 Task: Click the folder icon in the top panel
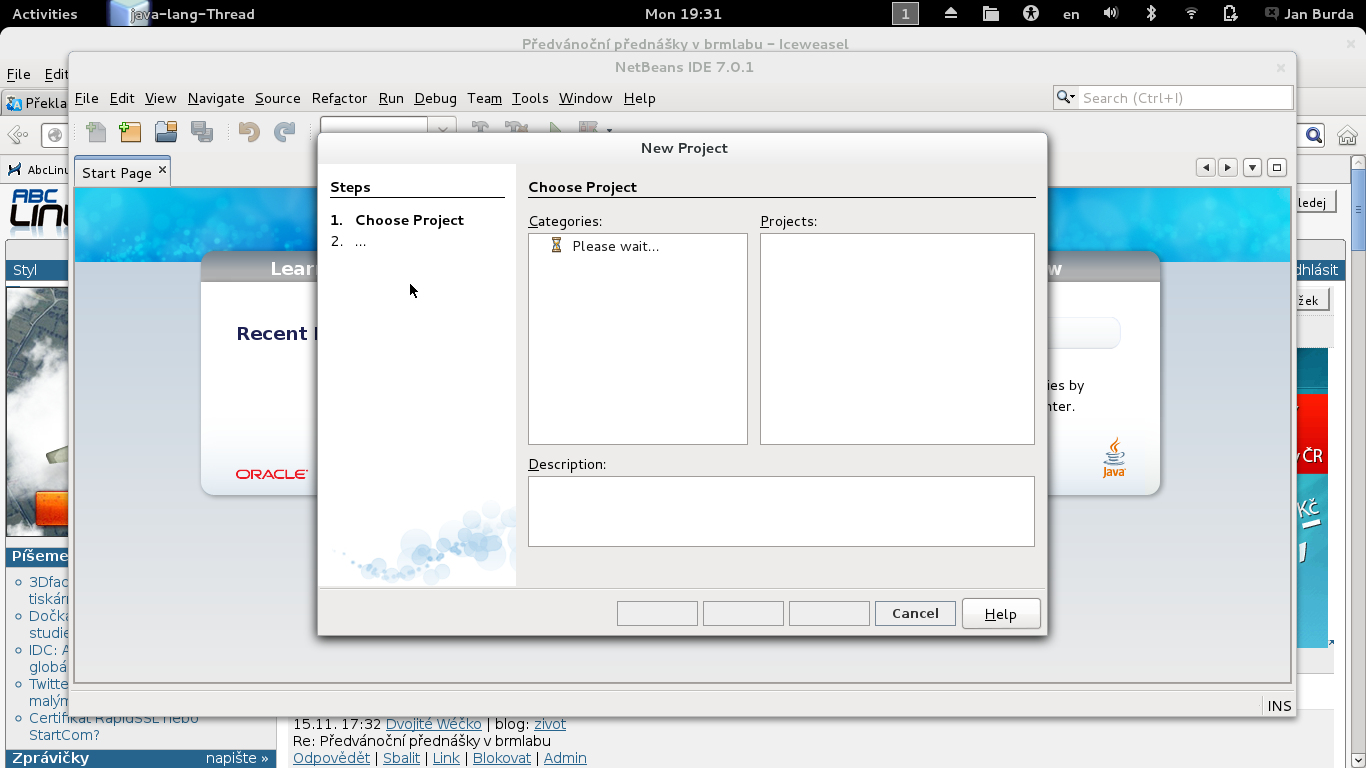point(990,14)
